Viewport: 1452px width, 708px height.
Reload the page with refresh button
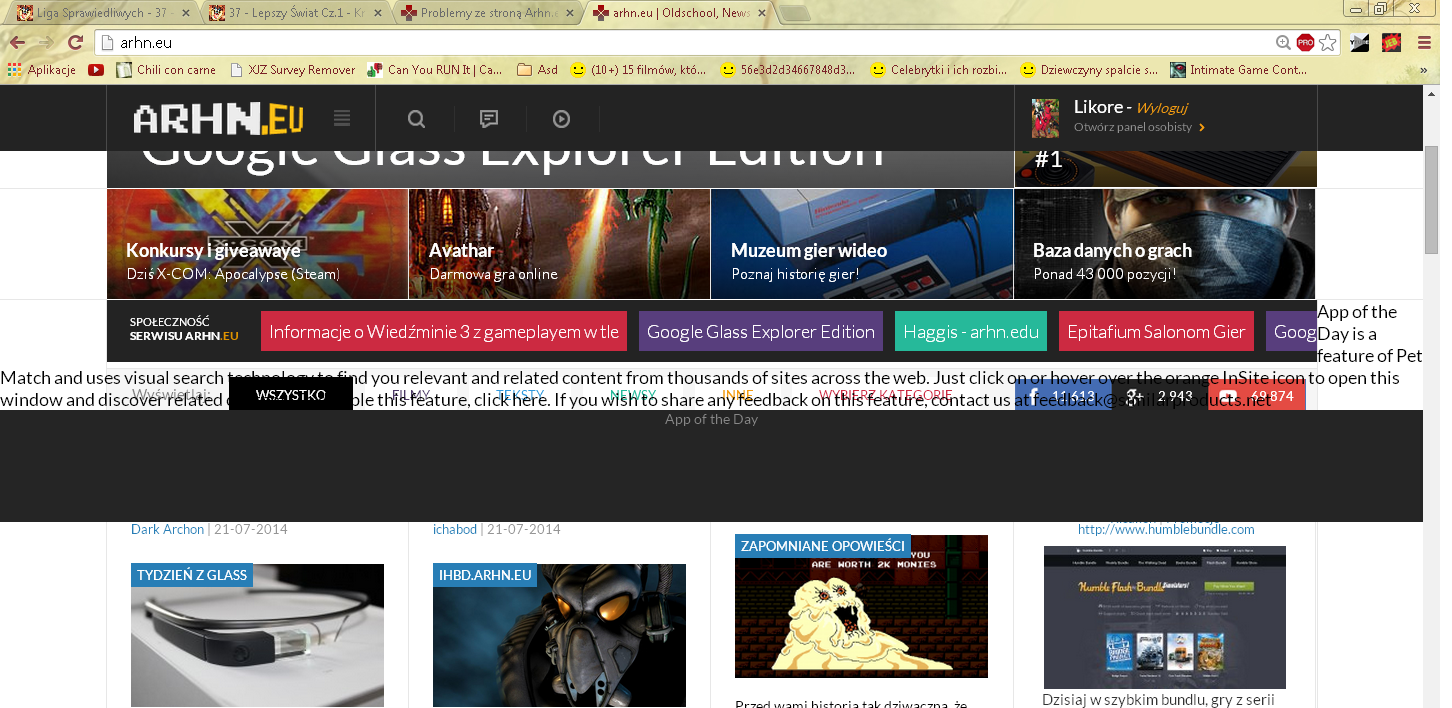pyautogui.click(x=75, y=42)
